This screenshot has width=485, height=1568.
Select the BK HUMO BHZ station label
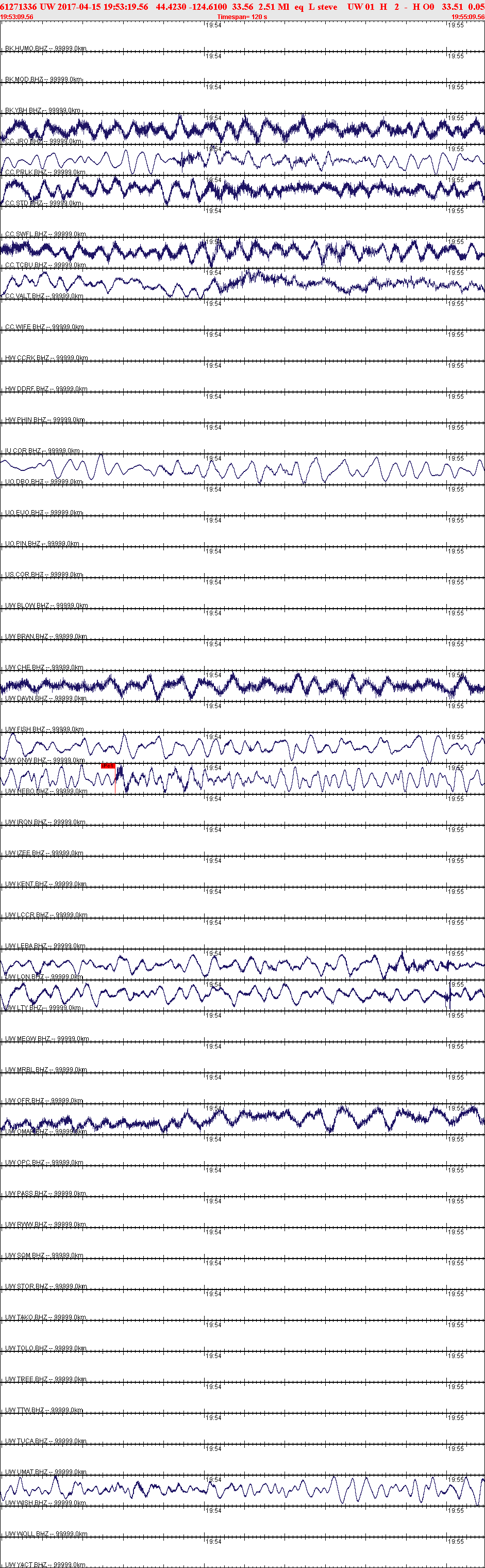coord(46,48)
